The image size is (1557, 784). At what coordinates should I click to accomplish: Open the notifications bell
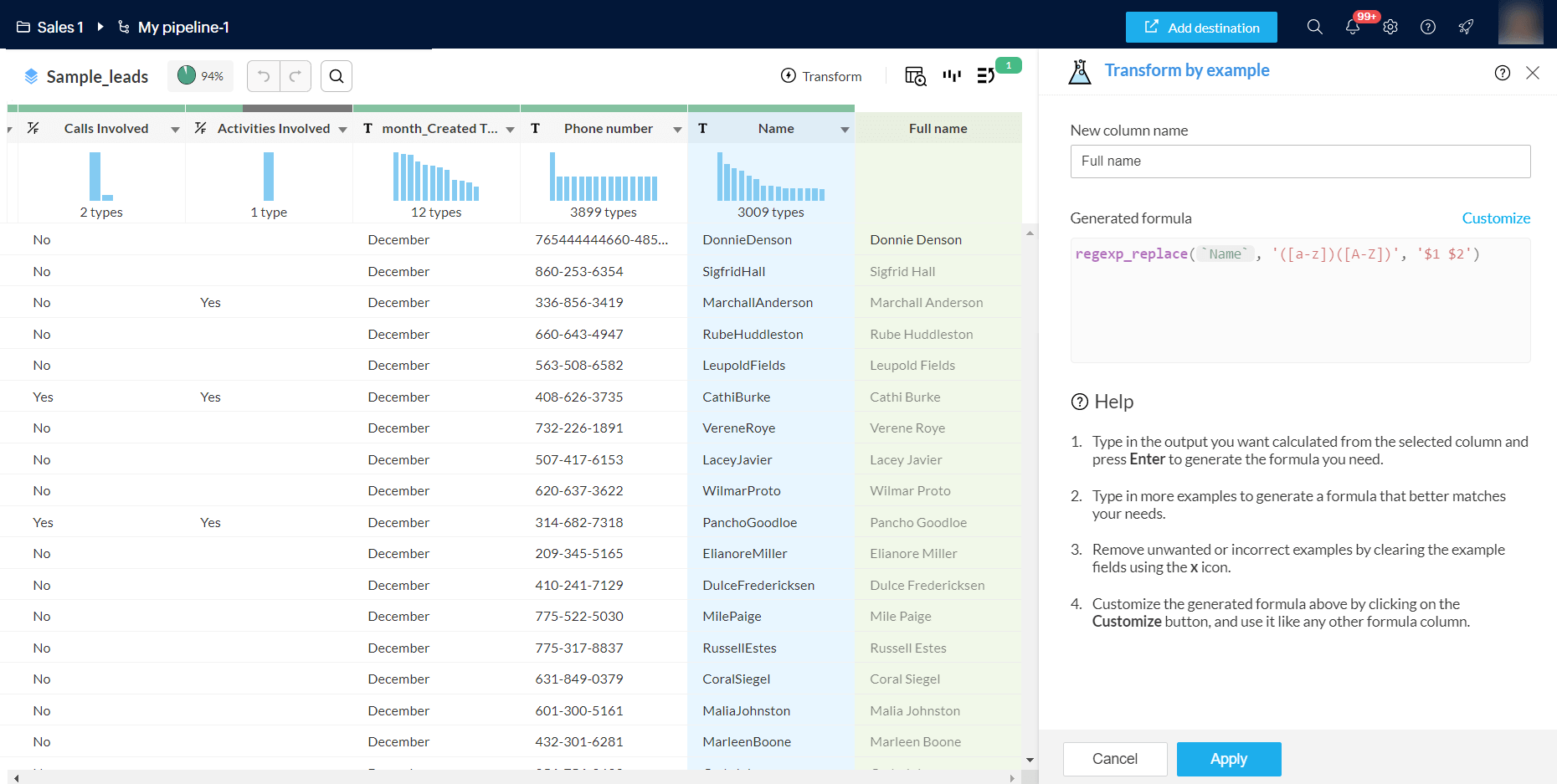click(1353, 27)
